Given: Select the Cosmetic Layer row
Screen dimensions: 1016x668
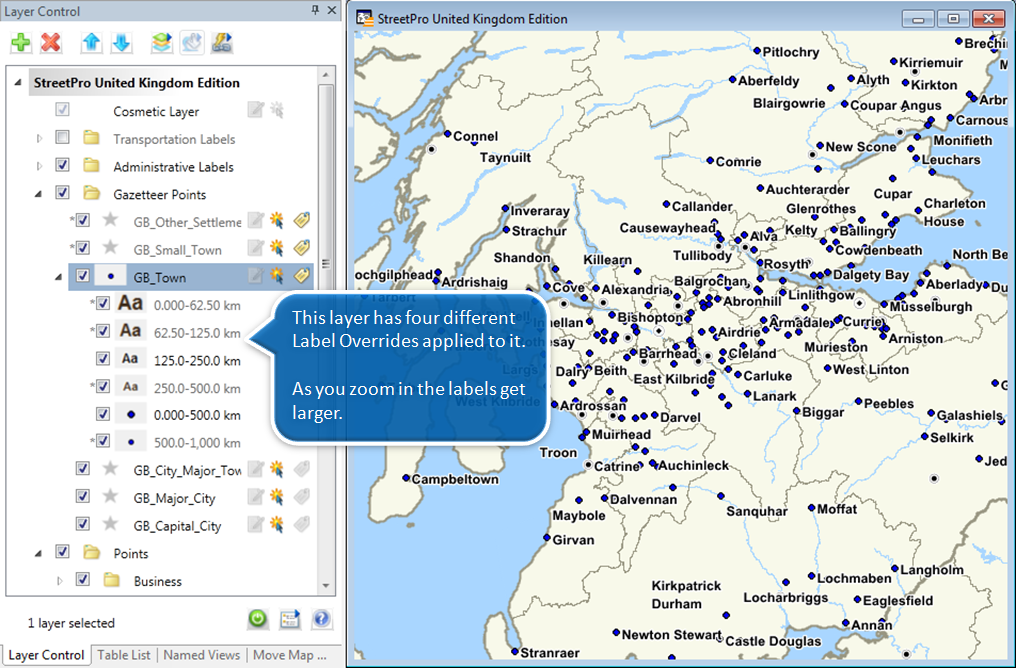Looking at the screenshot, I should coord(156,111).
